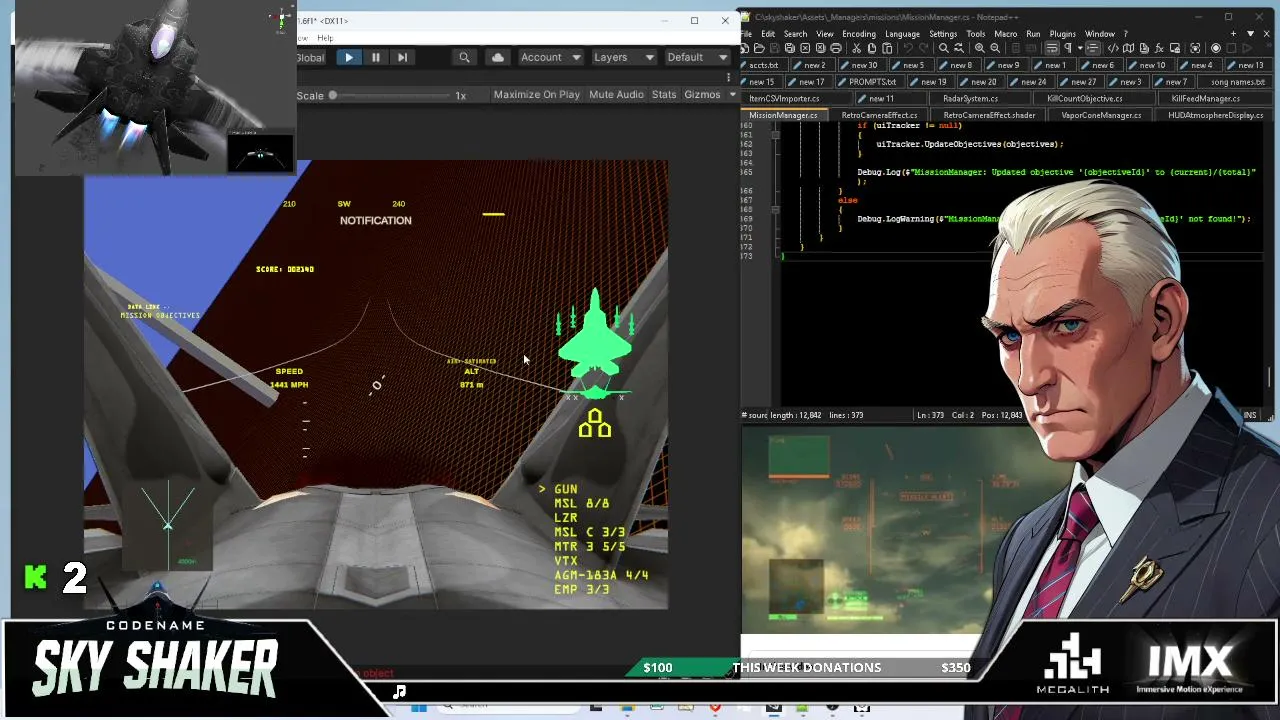Switch to the VaporConeManager.cs tab
The height and width of the screenshot is (720, 1280).
[1101, 116]
